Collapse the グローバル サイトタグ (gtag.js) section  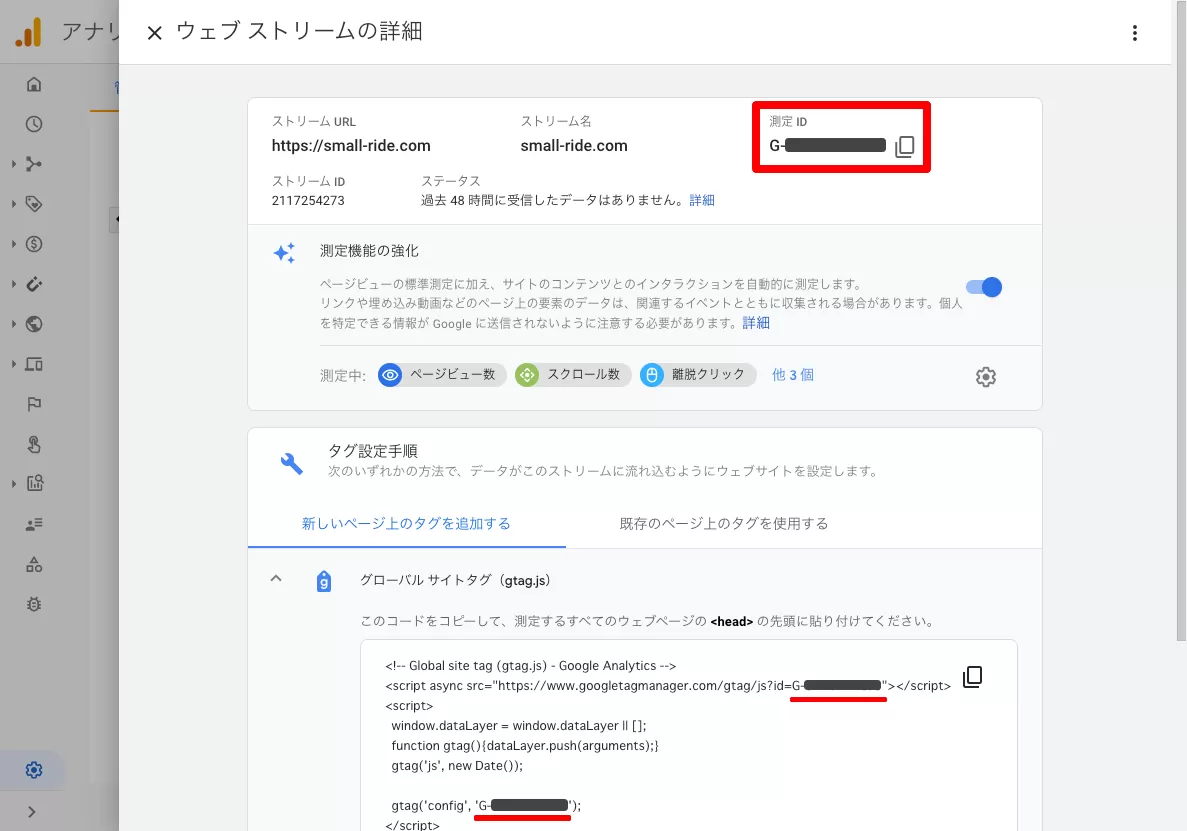(276, 578)
